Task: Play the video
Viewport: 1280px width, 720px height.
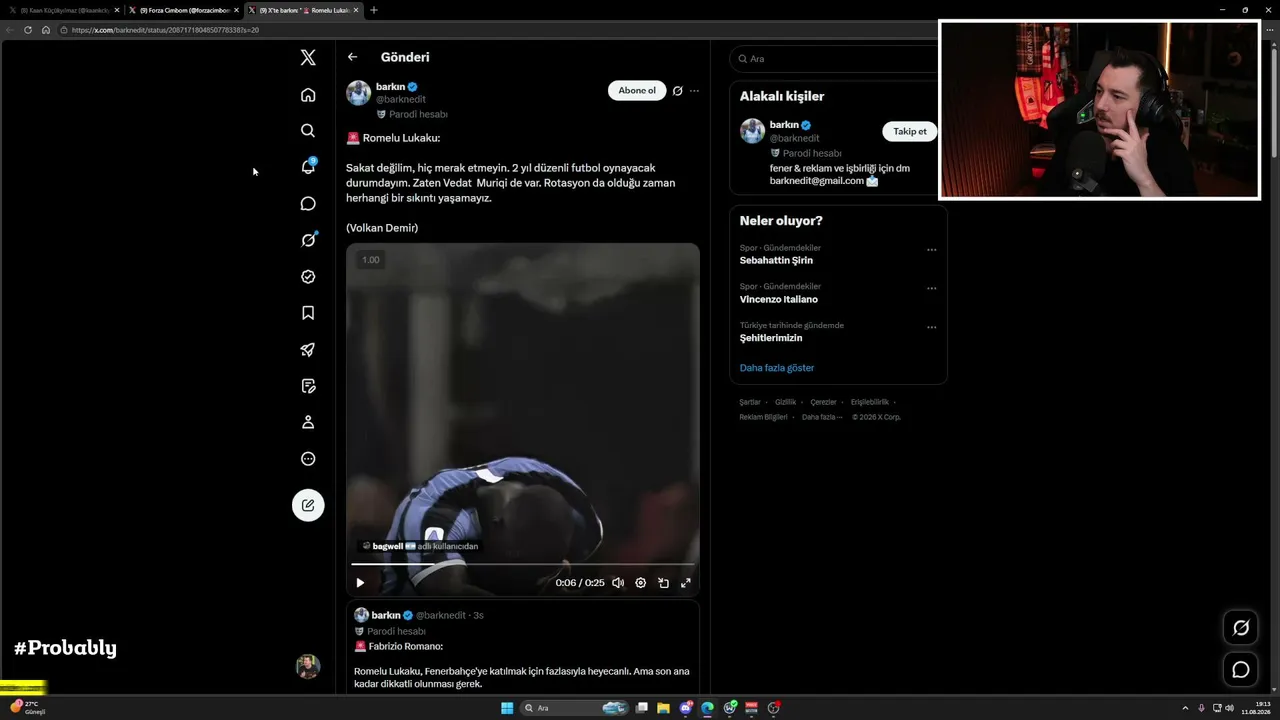Action: click(x=360, y=583)
